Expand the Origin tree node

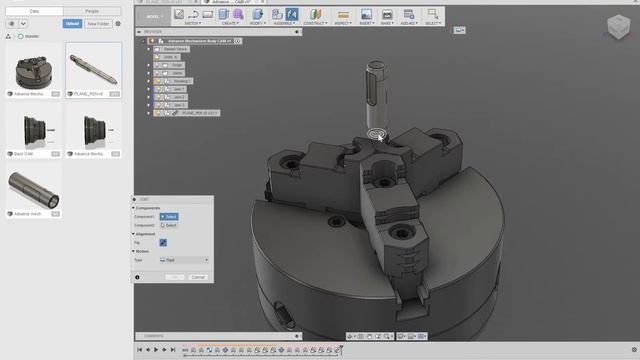[149, 65]
